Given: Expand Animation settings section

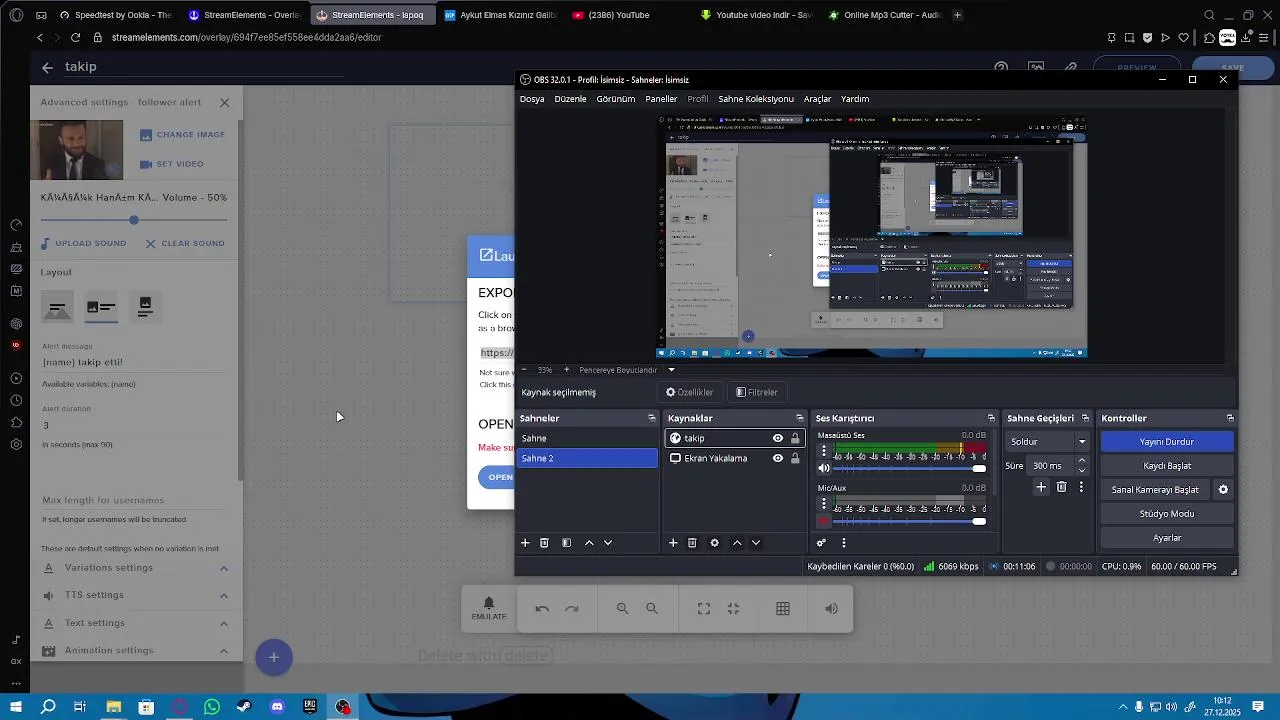Looking at the screenshot, I should click(x=136, y=650).
